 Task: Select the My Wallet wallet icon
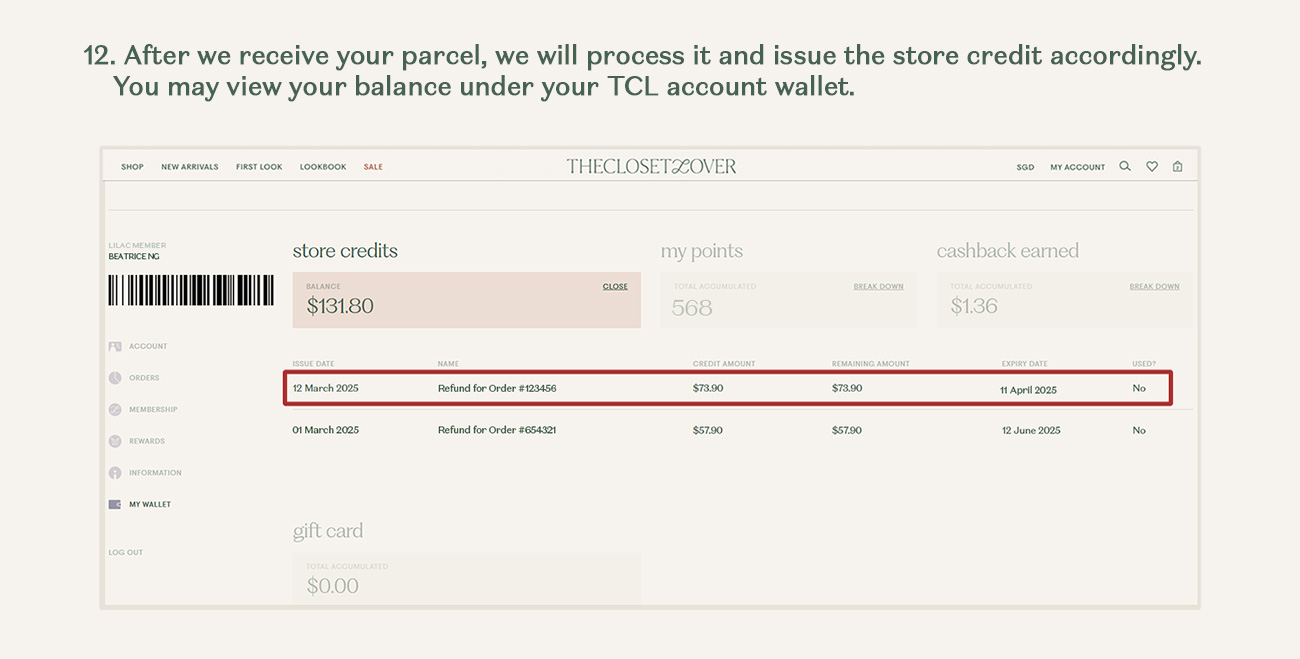click(115, 504)
